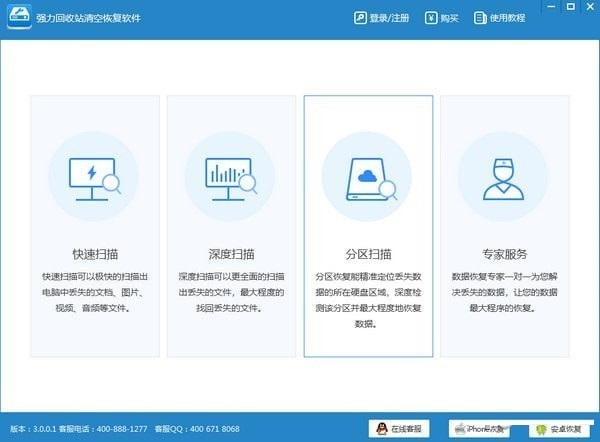Click the 专家服务 description paragraph

click(505, 292)
